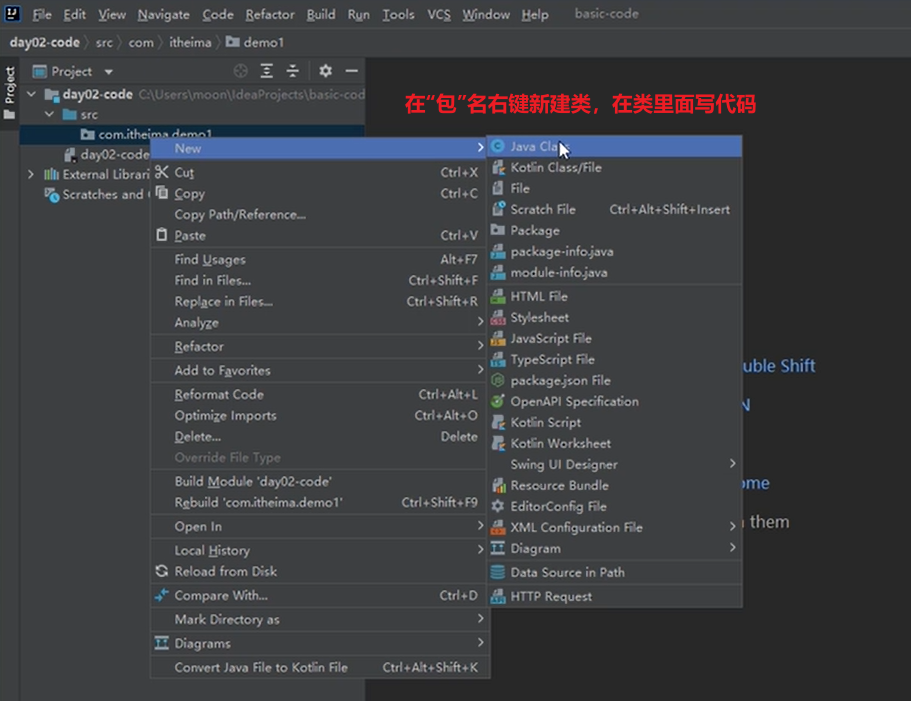Click the JavaScript File icon

pyautogui.click(x=498, y=339)
